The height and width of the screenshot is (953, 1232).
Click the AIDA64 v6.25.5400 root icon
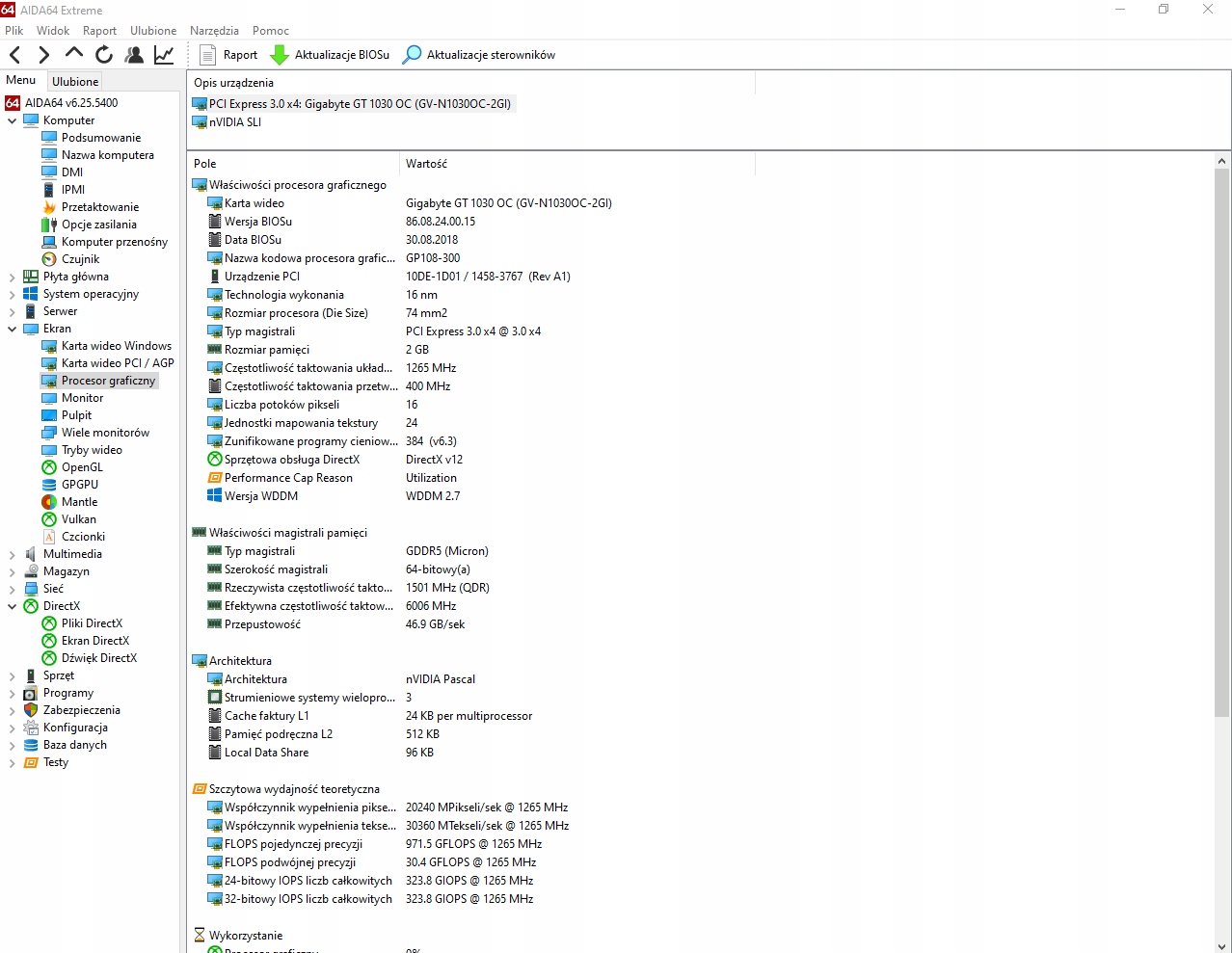coord(13,103)
